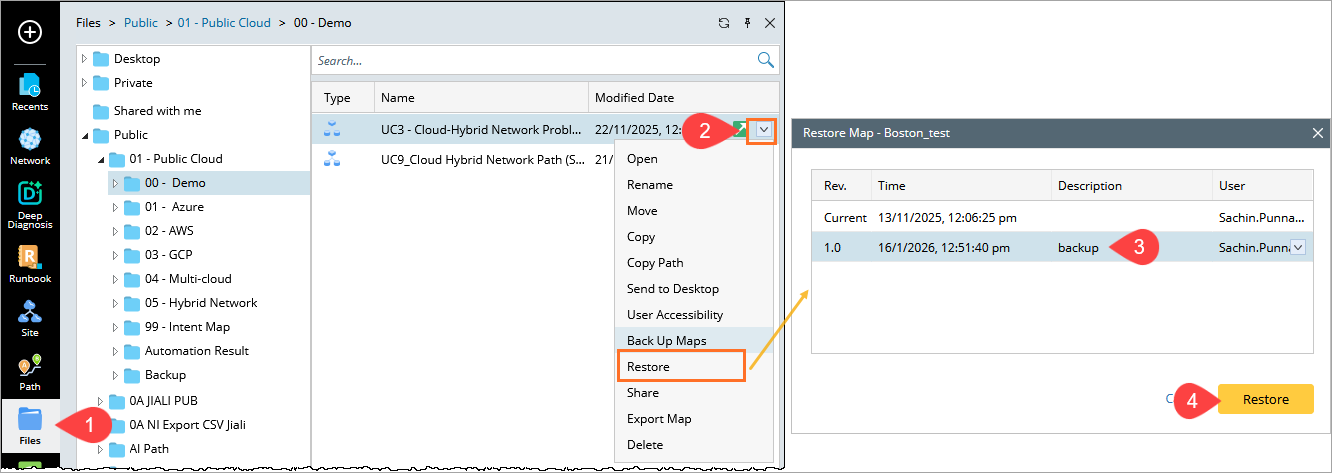This screenshot has height=473, width=1332.
Task: Open the dropdown arrow on the UC3 row
Action: pos(764,129)
